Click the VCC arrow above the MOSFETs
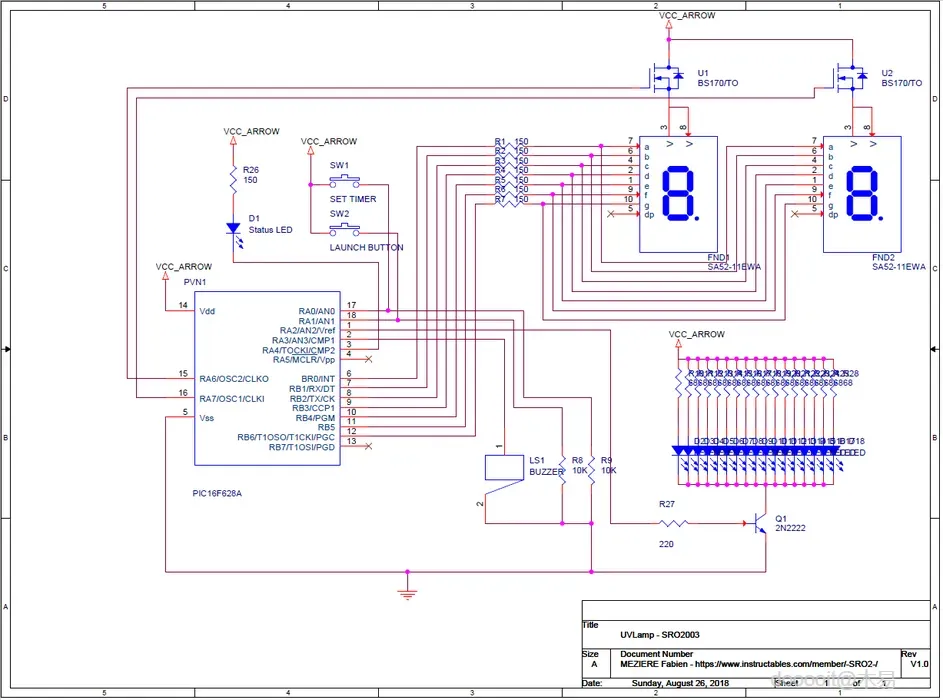Image resolution: width=943 pixels, height=700 pixels. tap(669, 25)
